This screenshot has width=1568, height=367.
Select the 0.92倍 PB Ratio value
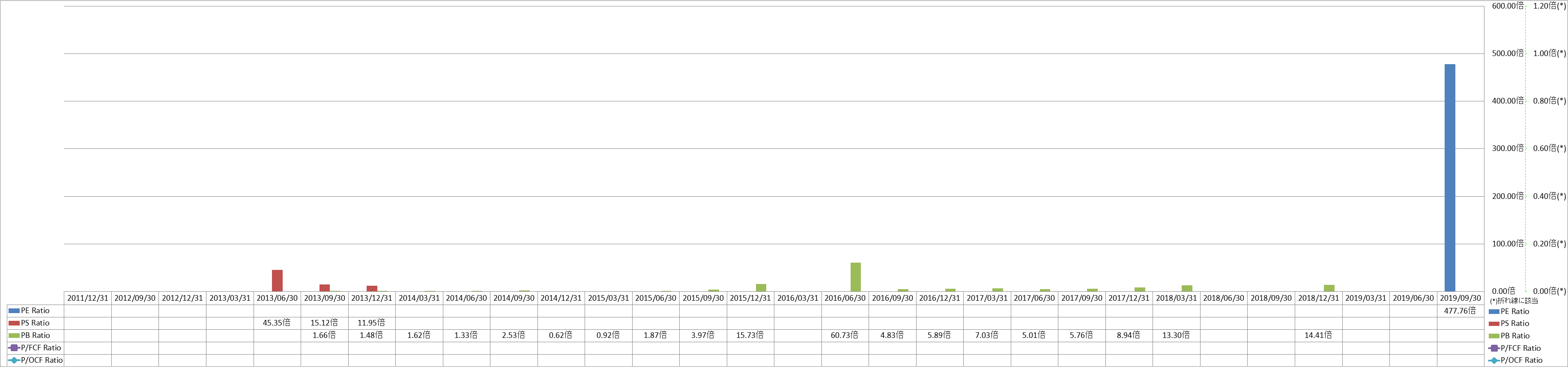[608, 335]
